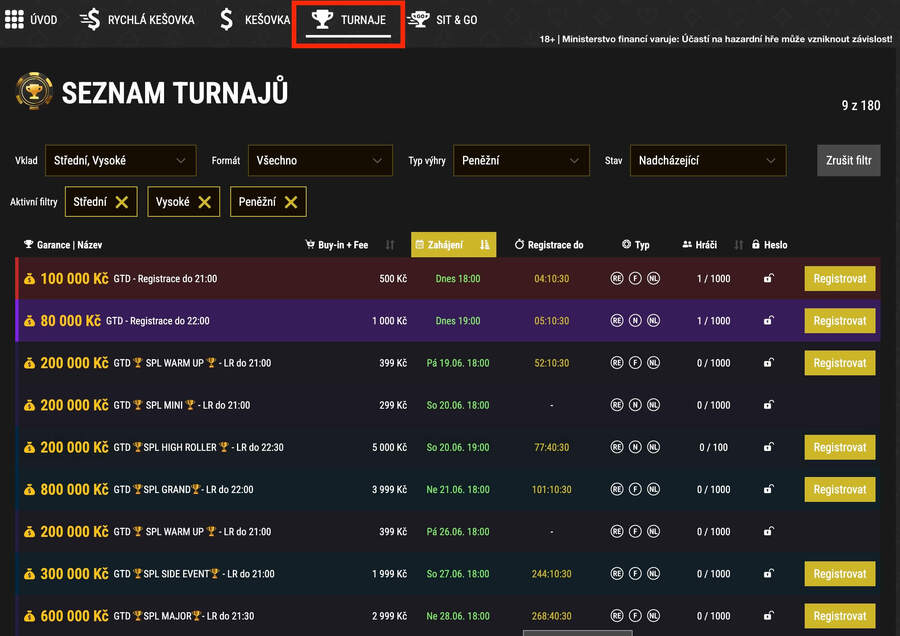
Task: Sort by Buy-in + Fee arrows
Action: click(390, 245)
